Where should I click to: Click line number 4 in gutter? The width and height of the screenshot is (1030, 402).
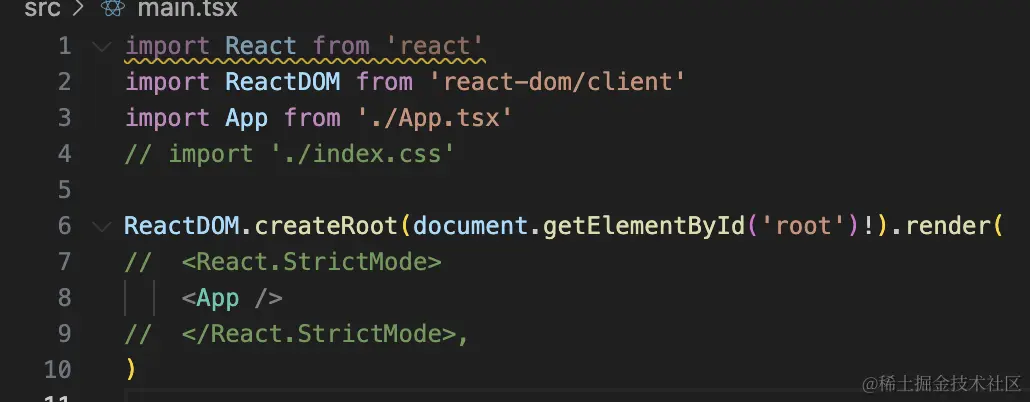tap(64, 154)
